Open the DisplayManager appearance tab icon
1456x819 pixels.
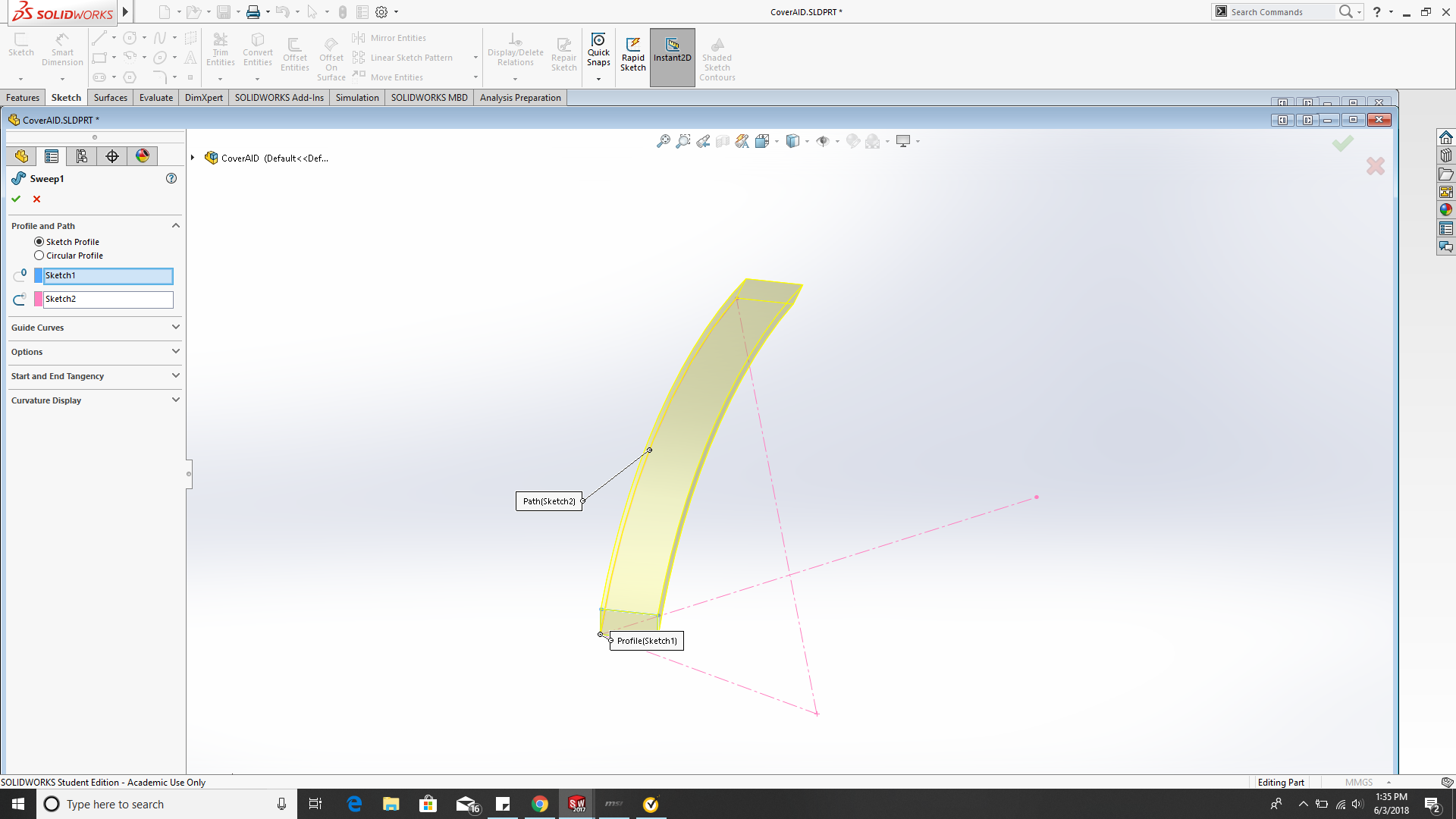(x=143, y=156)
